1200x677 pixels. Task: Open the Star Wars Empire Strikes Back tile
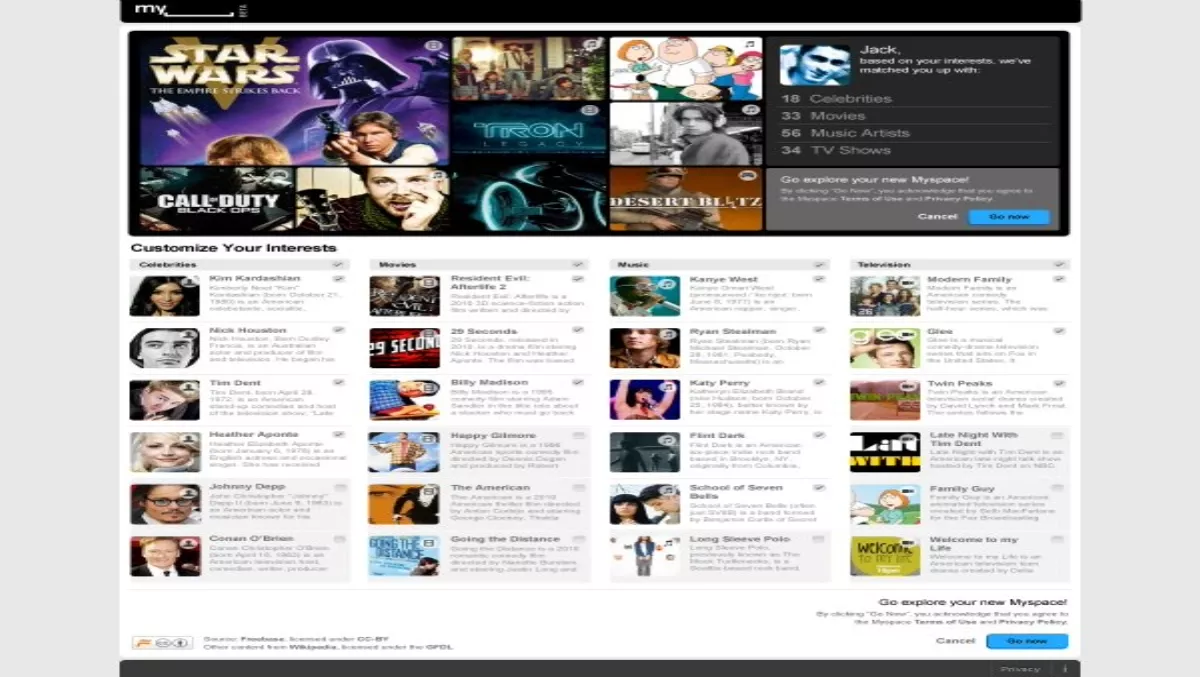click(294, 100)
